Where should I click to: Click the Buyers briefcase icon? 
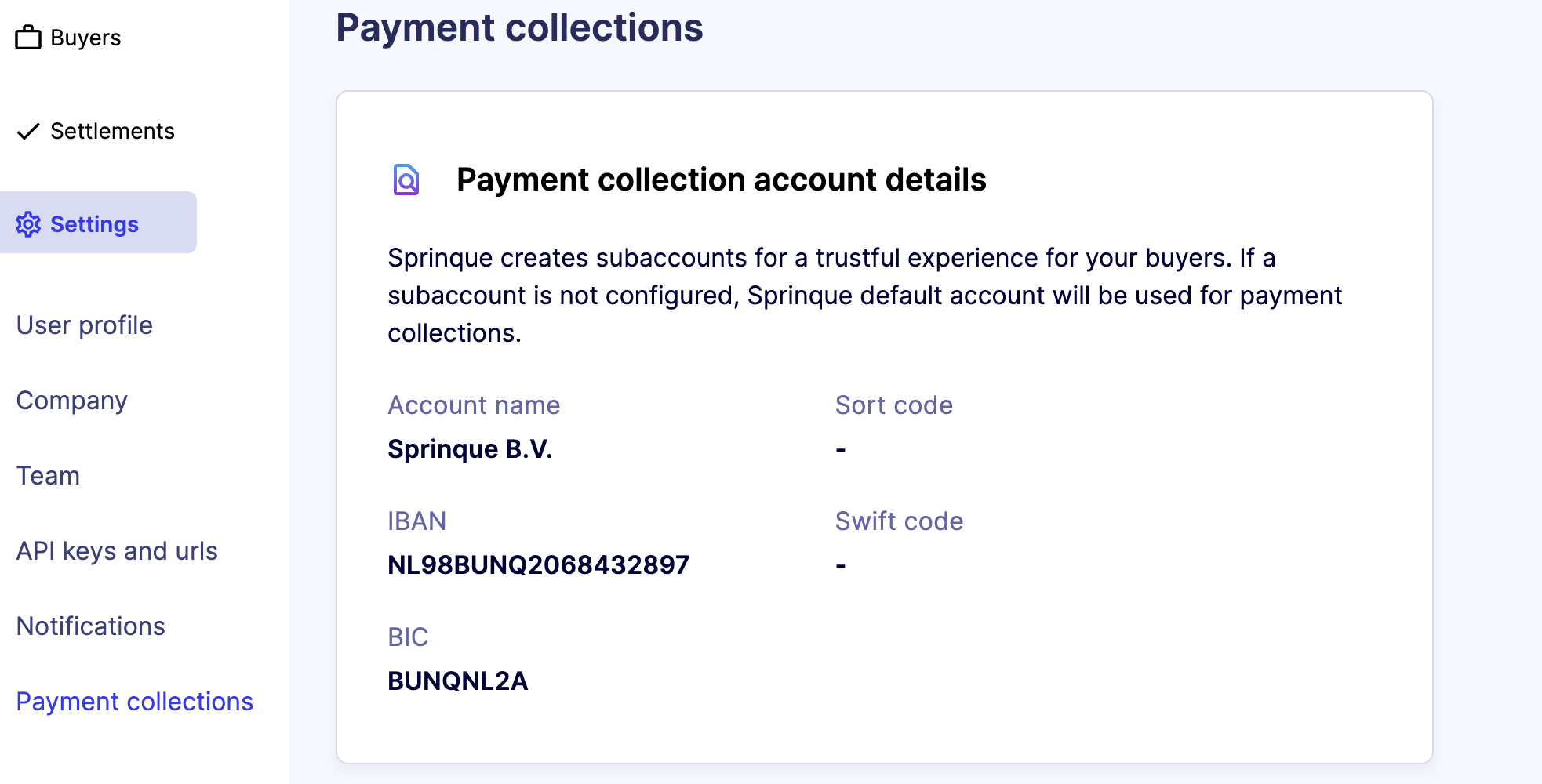[28, 37]
